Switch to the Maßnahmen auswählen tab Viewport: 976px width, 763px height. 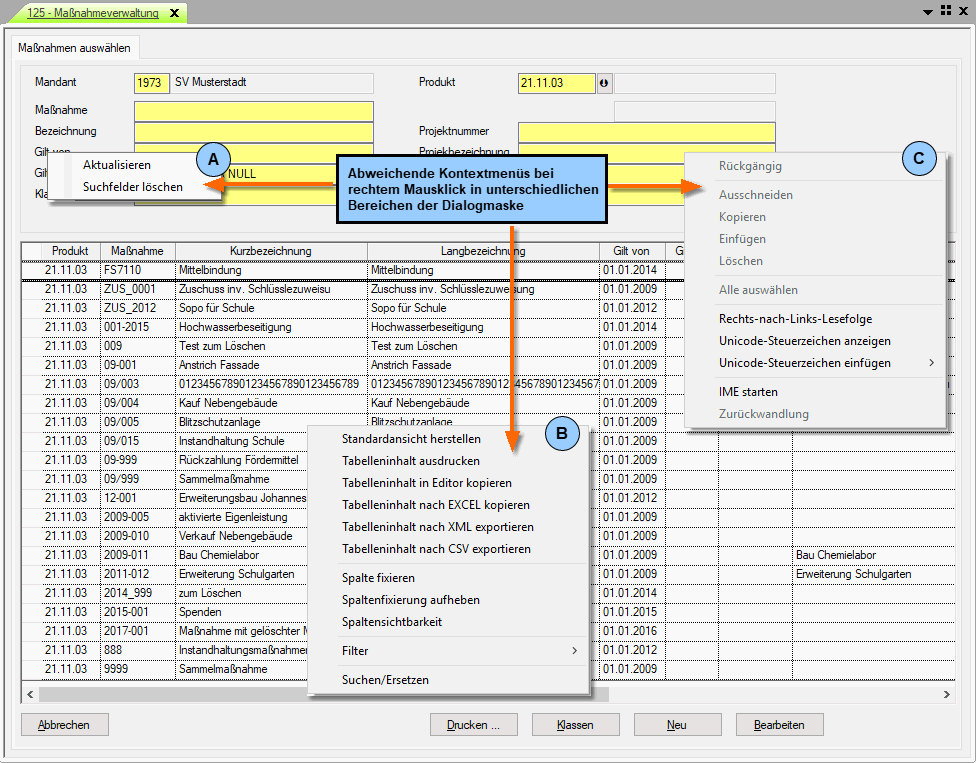74,47
